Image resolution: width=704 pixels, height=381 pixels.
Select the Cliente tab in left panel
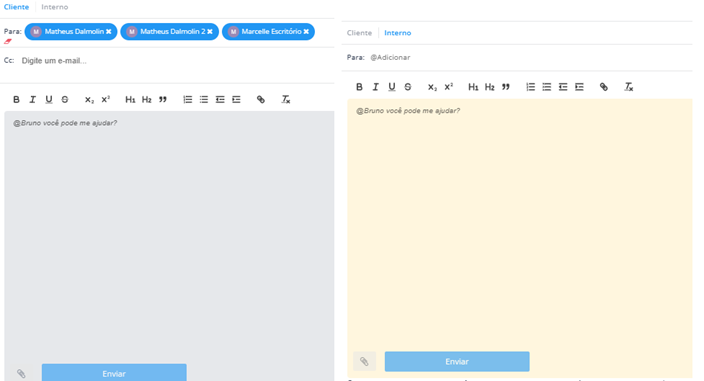pyautogui.click(x=16, y=7)
